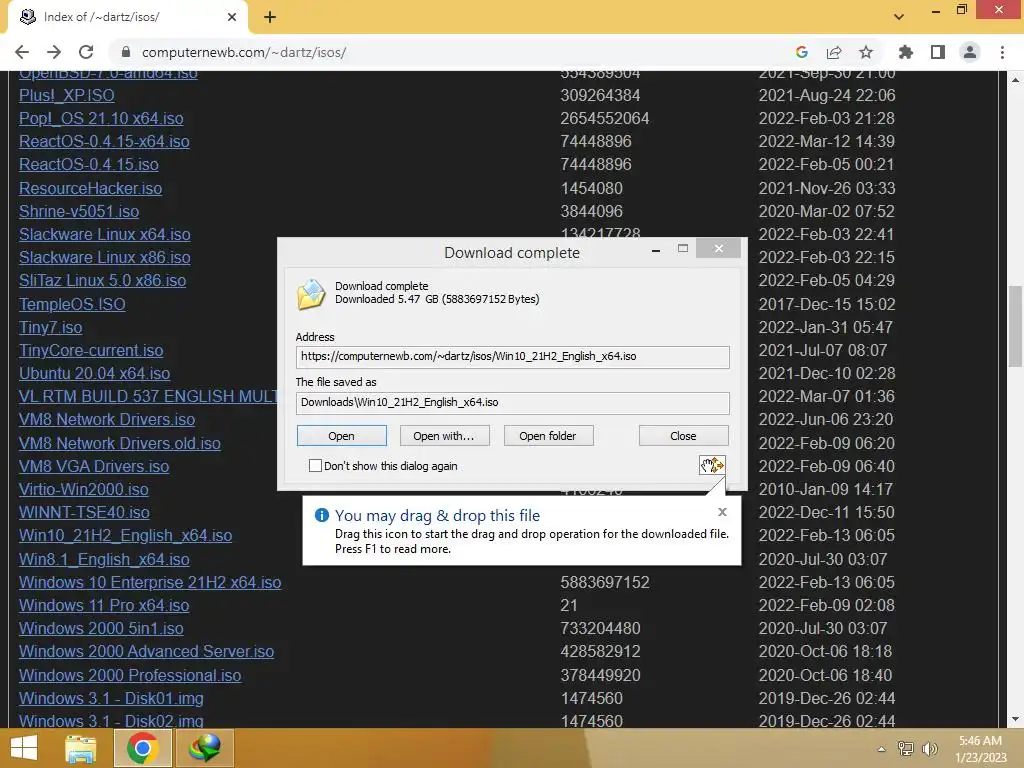This screenshot has width=1024, height=768.
Task: Open Slackware Linux x86.iso link
Action: [x=104, y=257]
